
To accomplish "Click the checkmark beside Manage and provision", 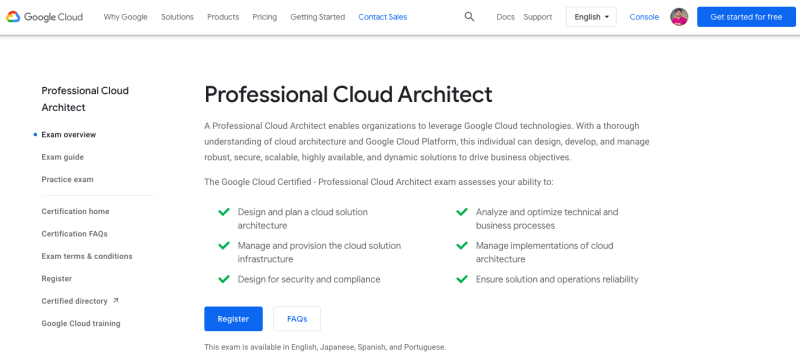I will coord(223,245).
